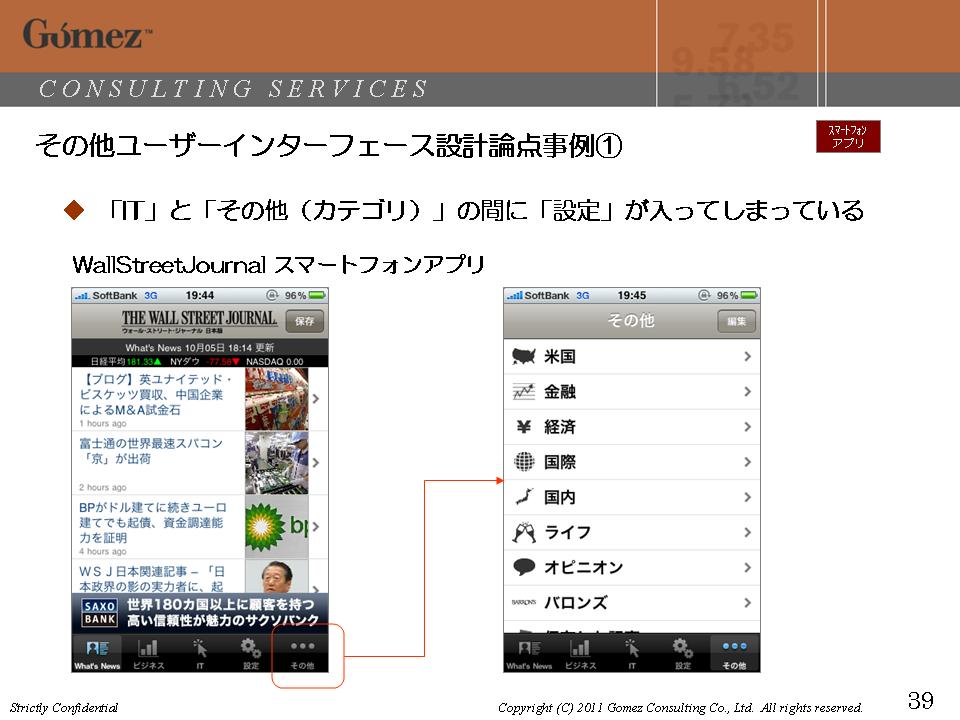Expand chevron on 金融 row
The width and height of the screenshot is (960, 720).
point(748,392)
